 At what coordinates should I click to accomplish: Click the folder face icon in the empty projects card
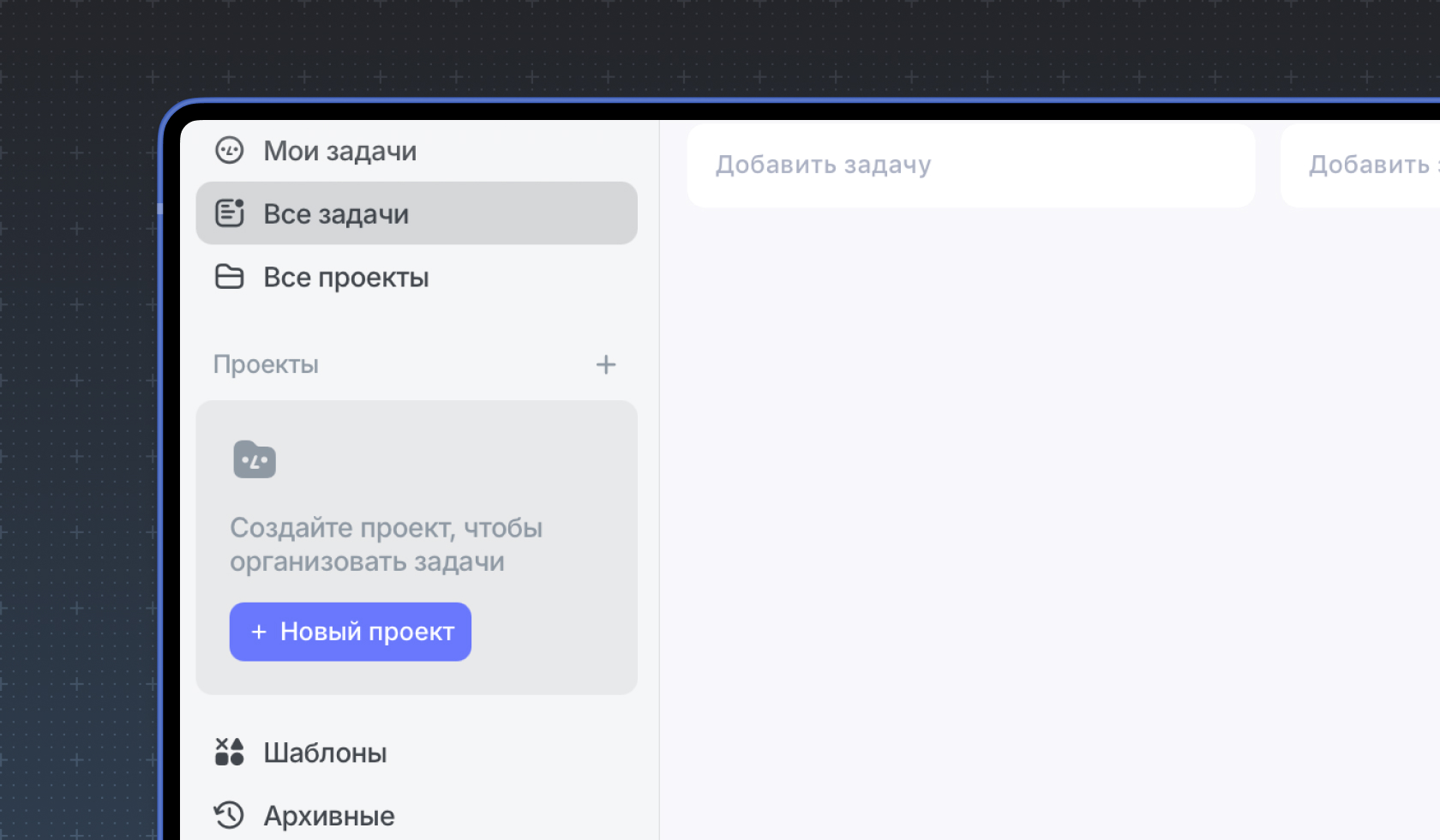255,459
